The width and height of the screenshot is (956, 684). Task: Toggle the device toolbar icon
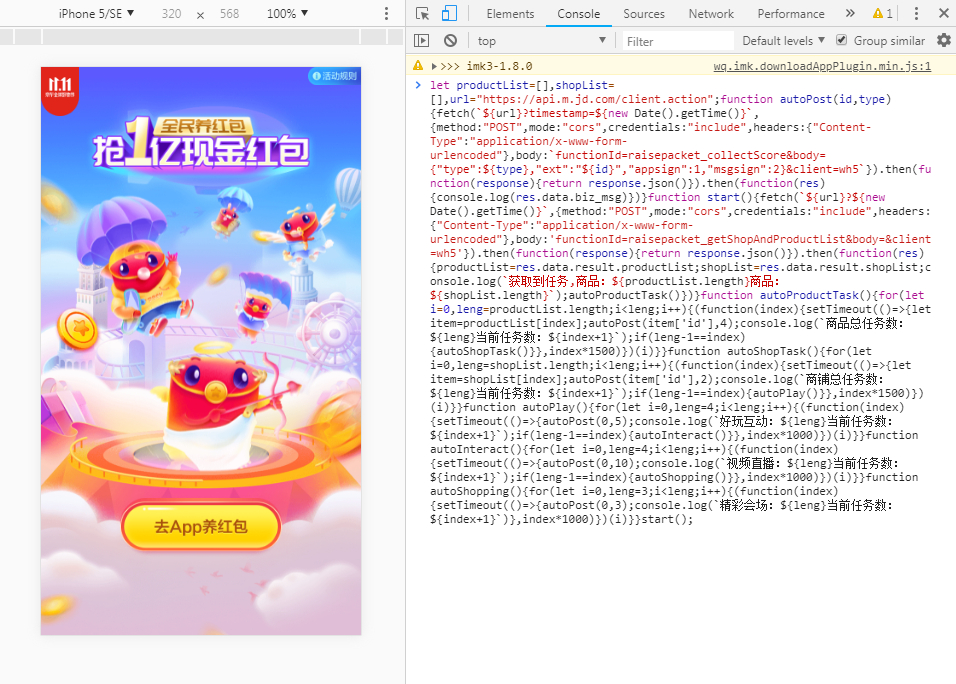click(449, 13)
